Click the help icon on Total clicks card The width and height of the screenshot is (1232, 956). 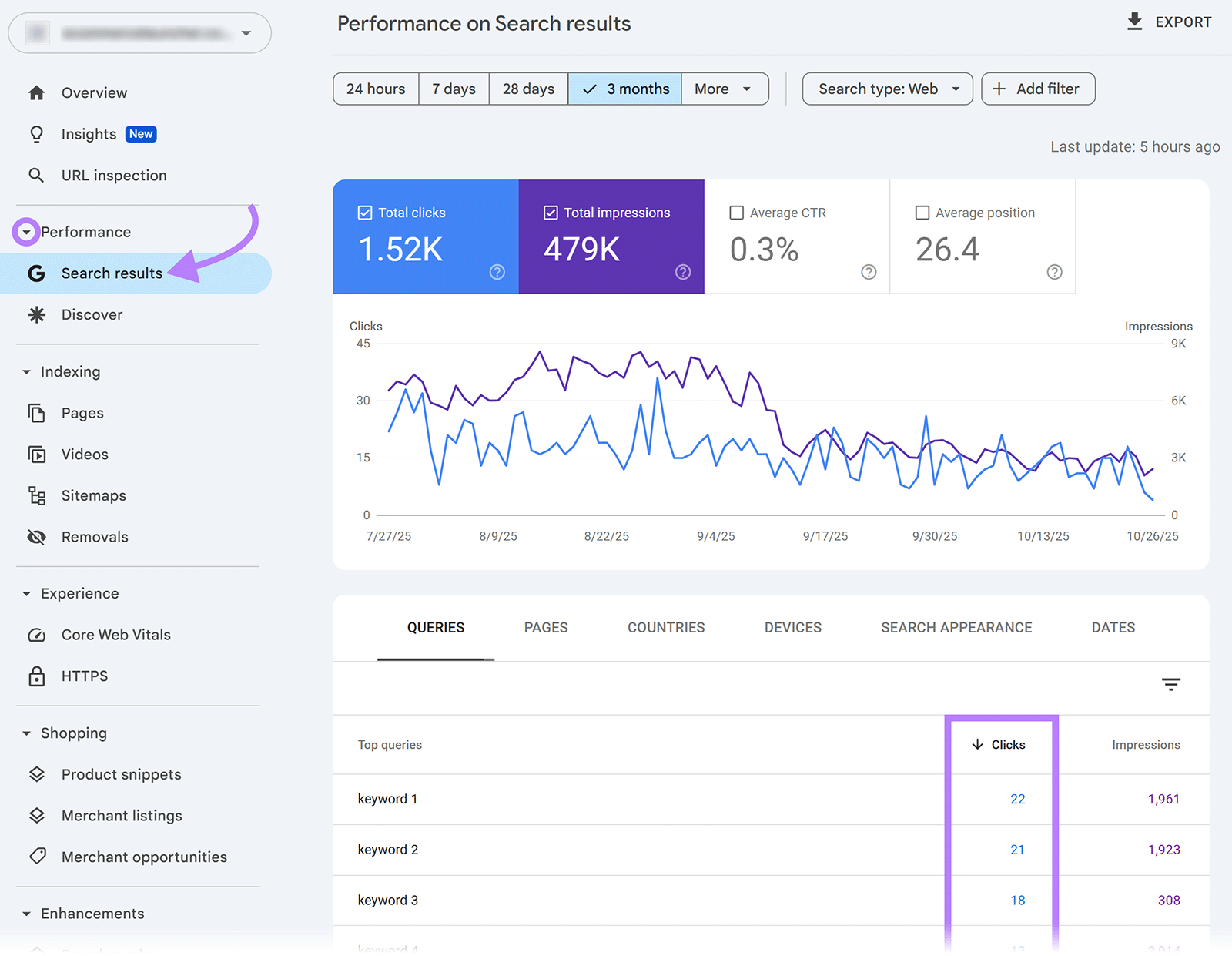[x=497, y=272]
